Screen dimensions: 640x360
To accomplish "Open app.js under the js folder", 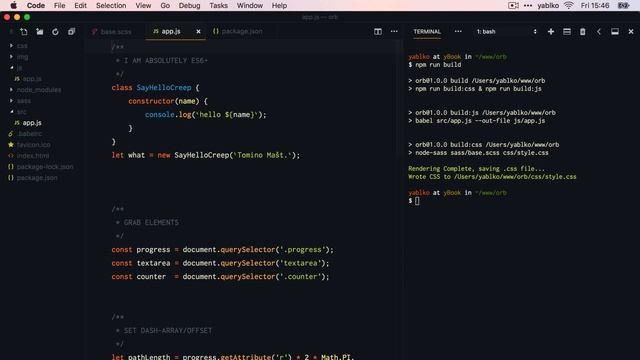I will point(32,78).
